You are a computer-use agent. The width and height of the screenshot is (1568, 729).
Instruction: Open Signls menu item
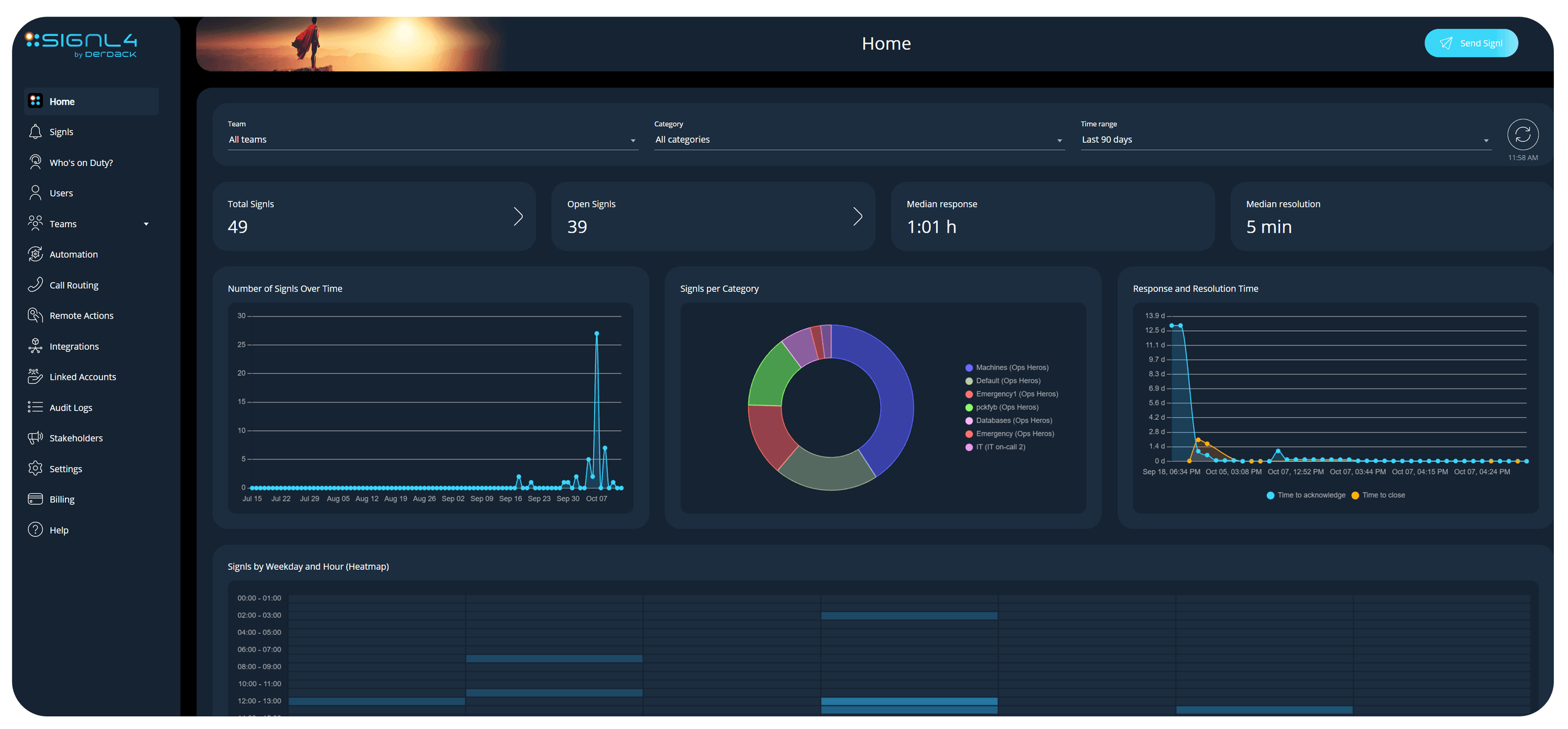[x=91, y=132]
